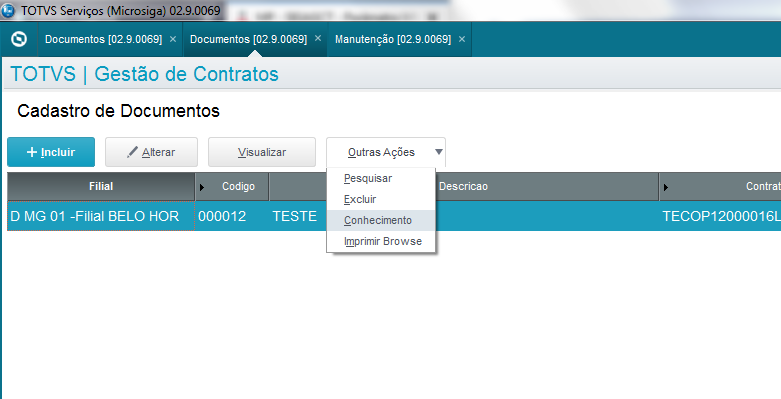Select Imprimir Browse menu entry
The height and width of the screenshot is (399, 781).
click(381, 241)
